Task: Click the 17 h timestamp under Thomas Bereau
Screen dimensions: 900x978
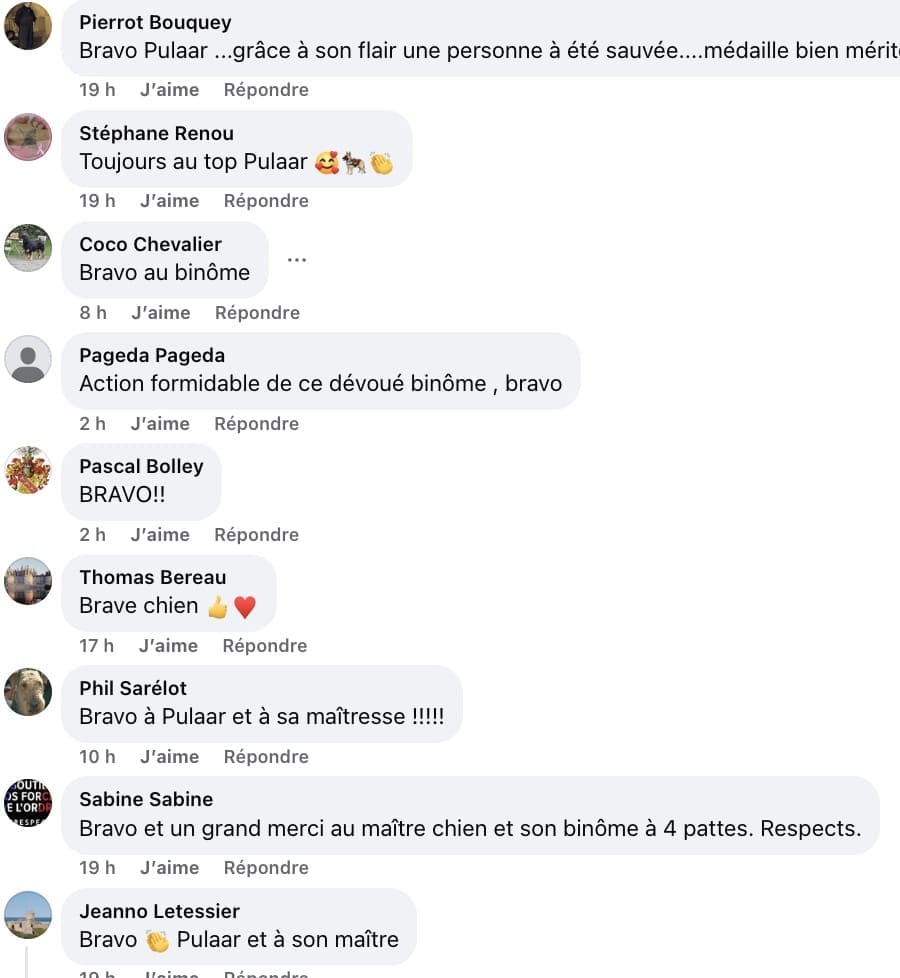Action: tap(96, 646)
